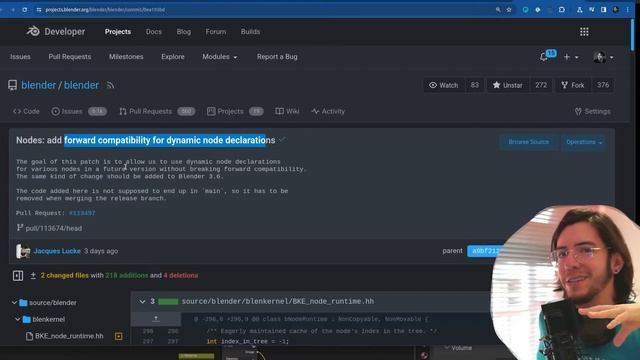Open the Forum menu item
This screenshot has width=640, height=360.
coord(216,32)
